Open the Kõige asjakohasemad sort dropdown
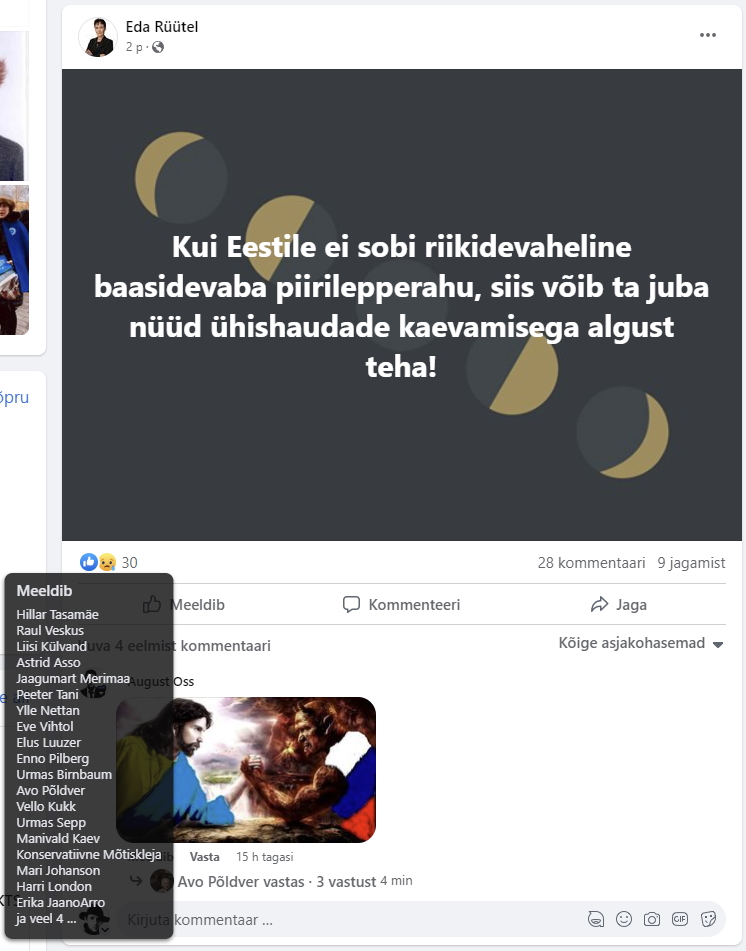The height and width of the screenshot is (951, 746). pyautogui.click(x=641, y=644)
